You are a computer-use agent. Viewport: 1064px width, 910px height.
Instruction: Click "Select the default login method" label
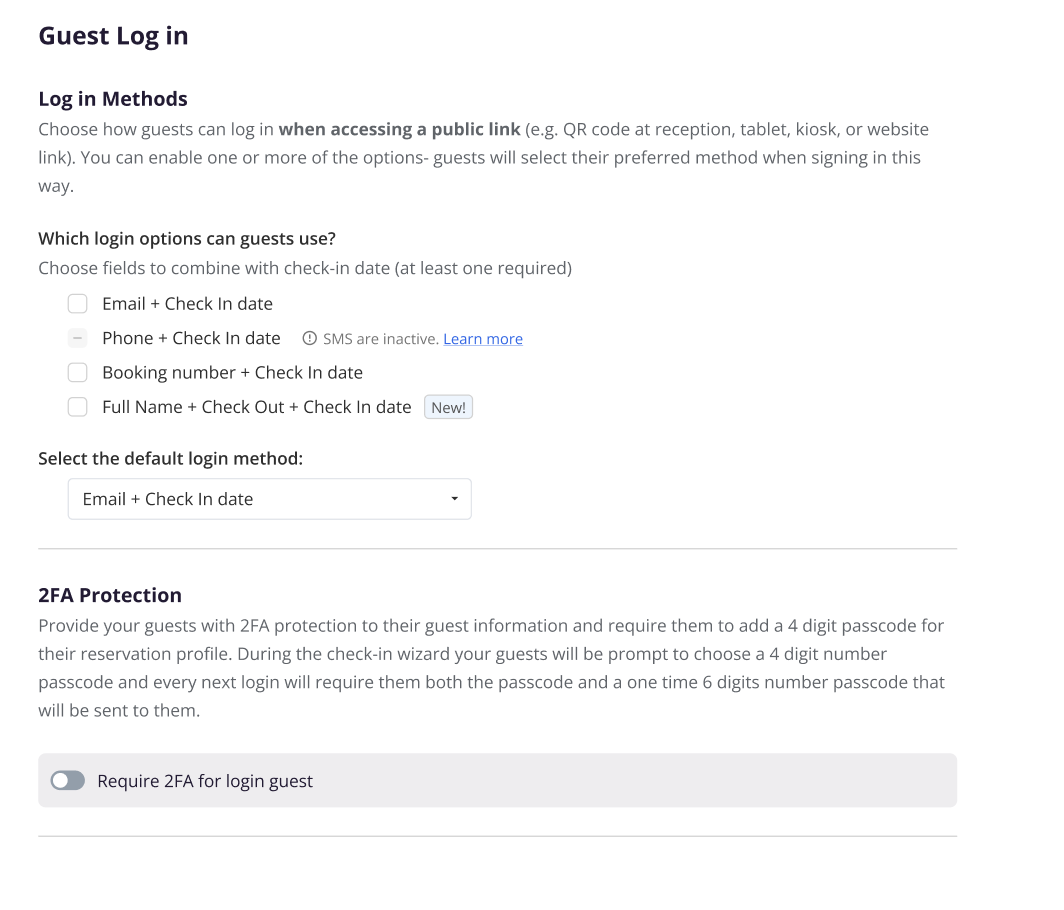pos(170,459)
